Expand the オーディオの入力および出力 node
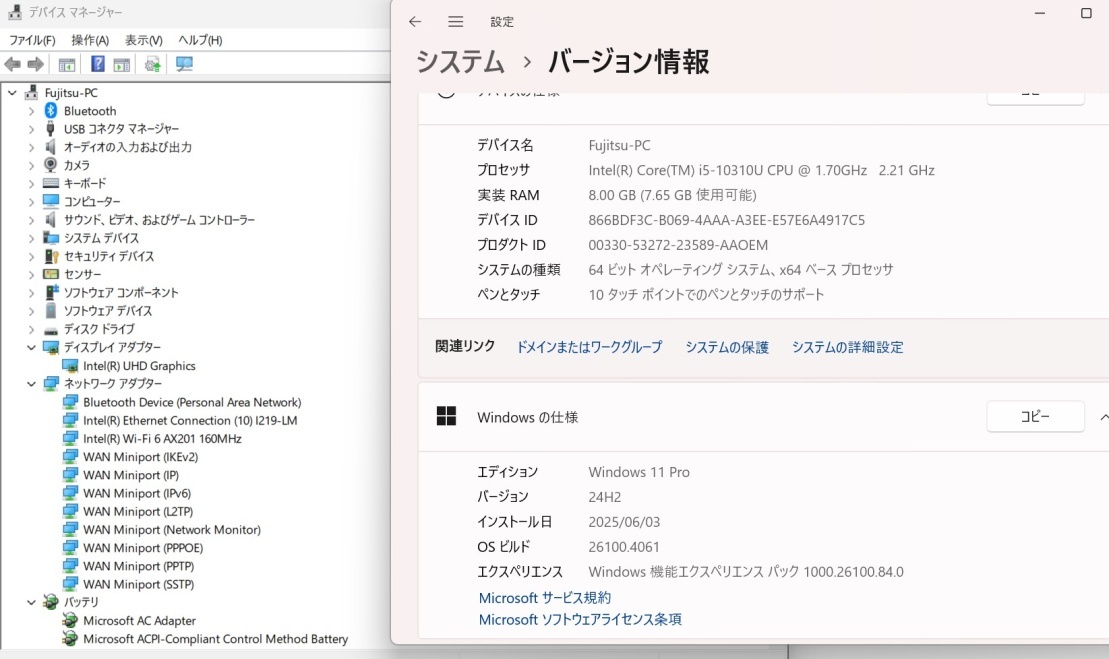 click(x=31, y=147)
